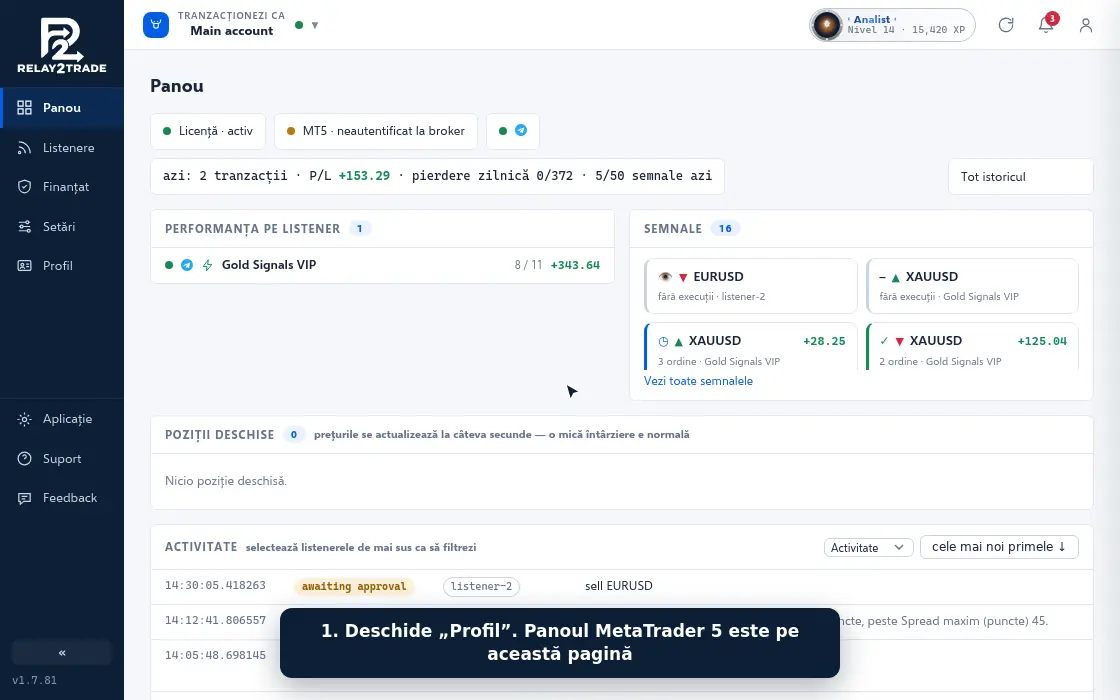Open the Feedback sidebar item
The image size is (1120, 700).
pyautogui.click(x=61, y=498)
